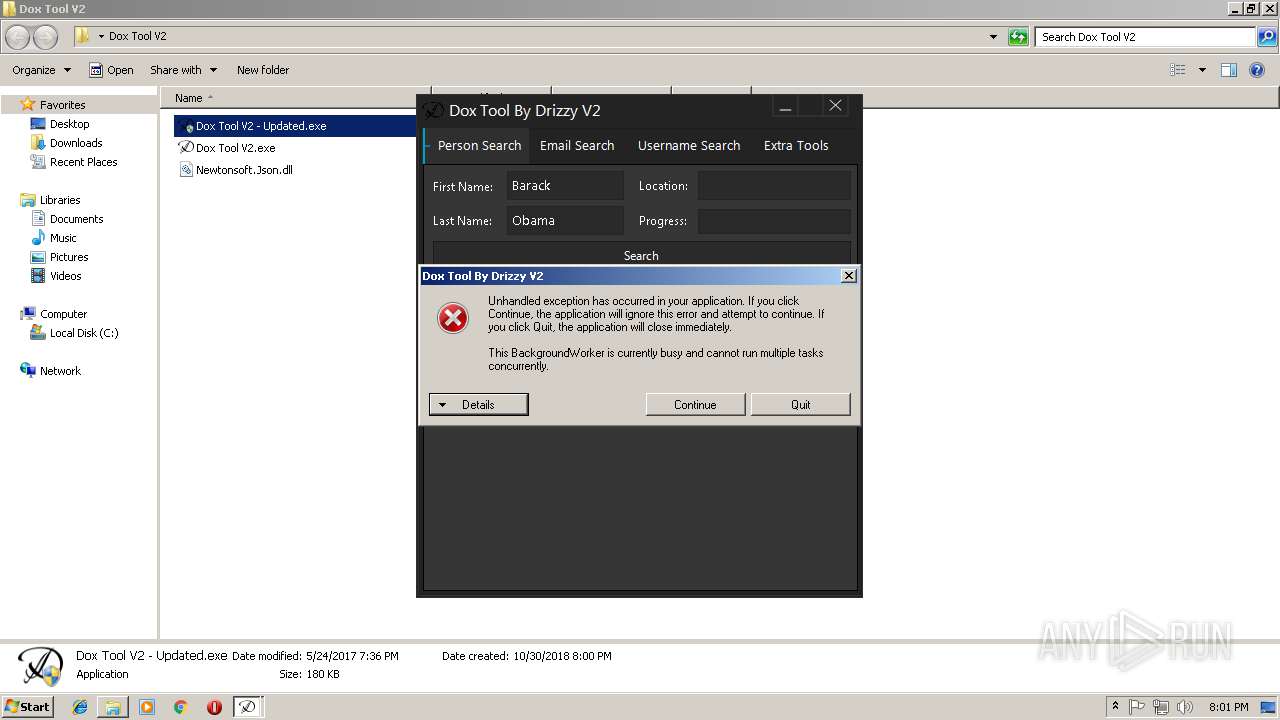Click Open button in Explorer toolbar
This screenshot has width=1280, height=720.
(x=111, y=70)
